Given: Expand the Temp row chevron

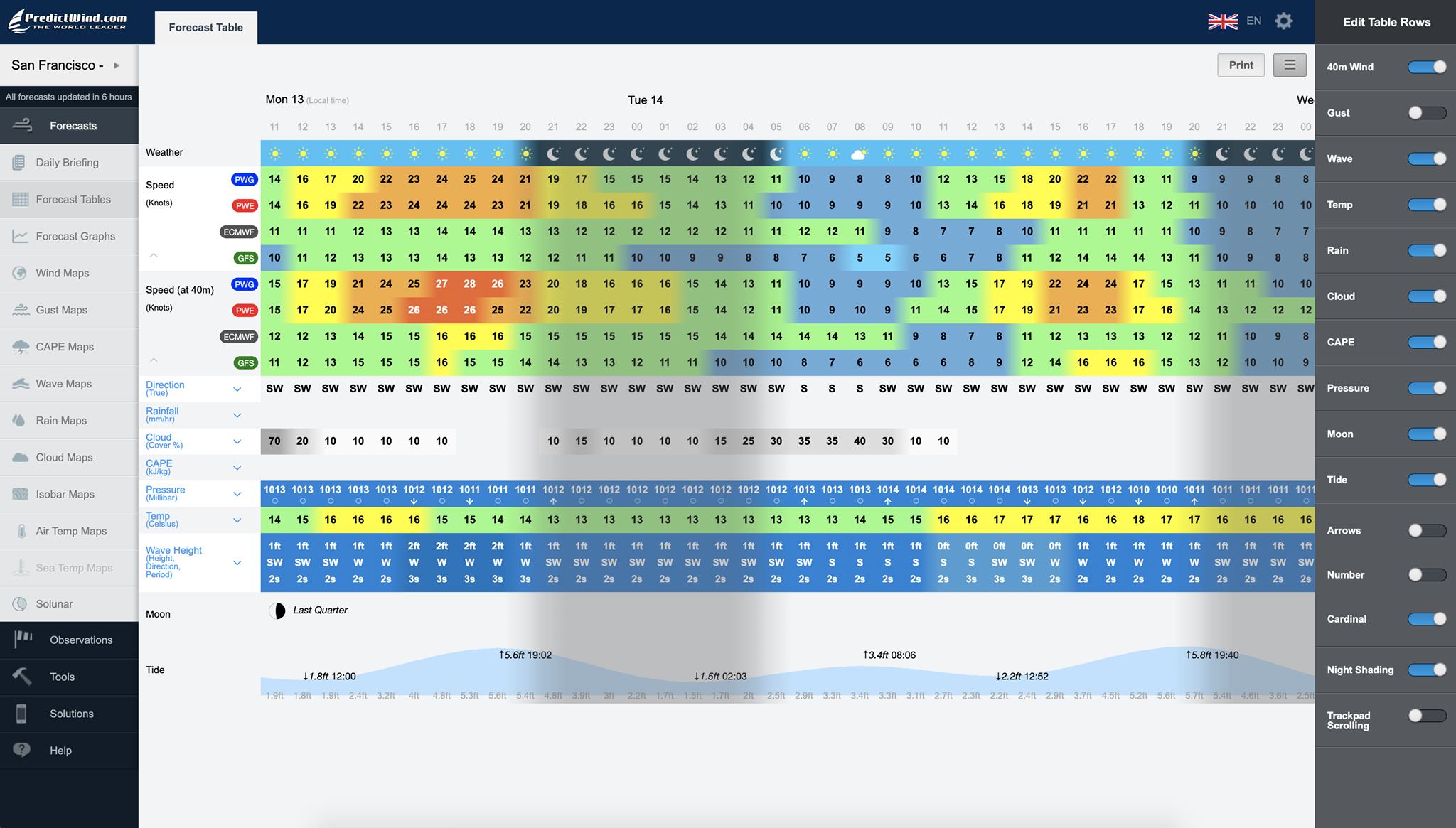Looking at the screenshot, I should point(237,520).
